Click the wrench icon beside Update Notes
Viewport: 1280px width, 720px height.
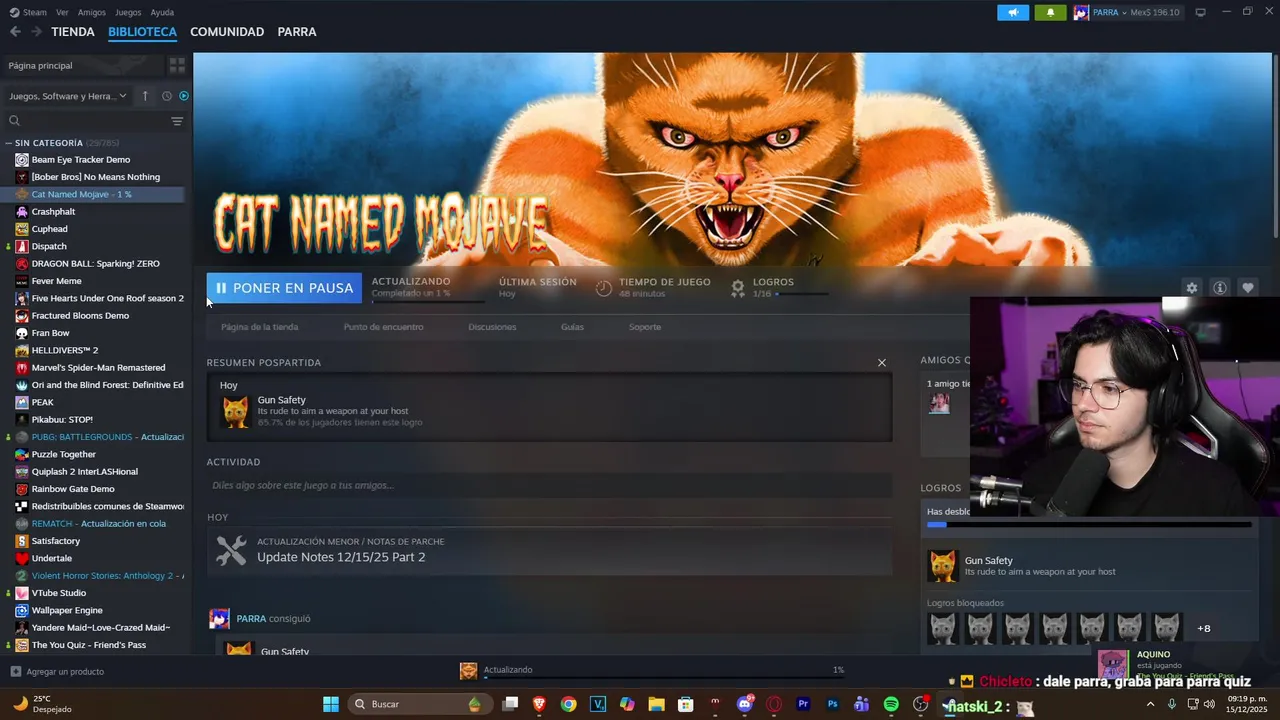[x=231, y=550]
